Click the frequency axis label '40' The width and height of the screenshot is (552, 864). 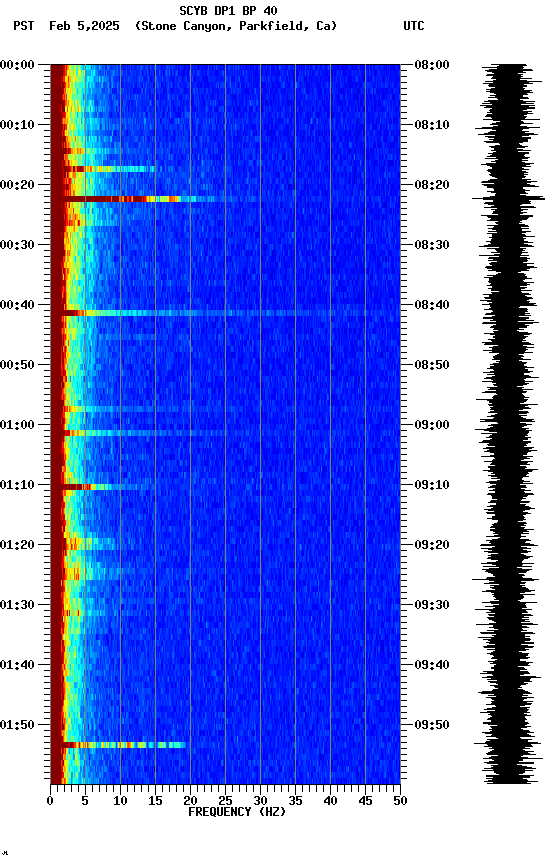[x=330, y=801]
